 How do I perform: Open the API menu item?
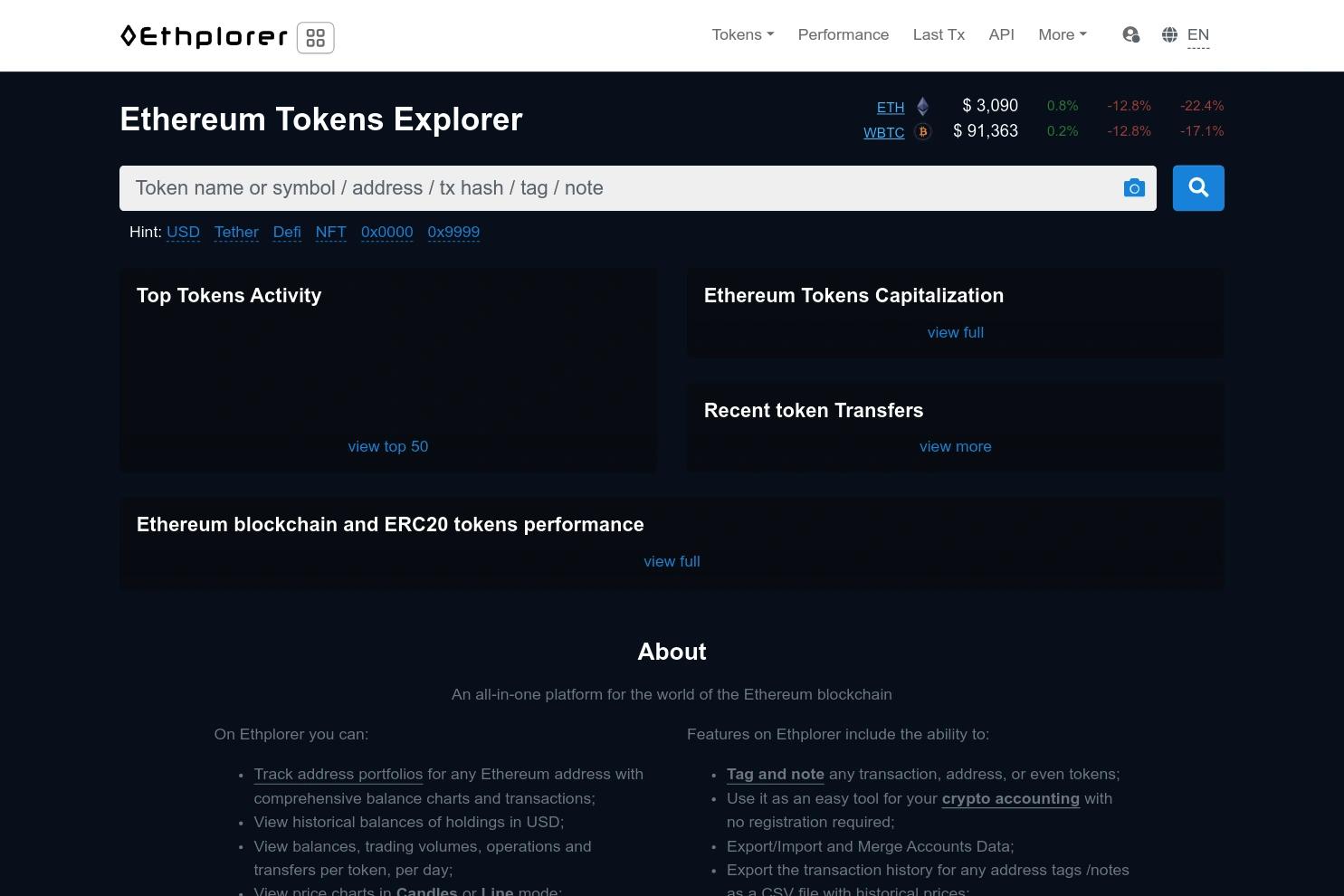[x=1001, y=35]
